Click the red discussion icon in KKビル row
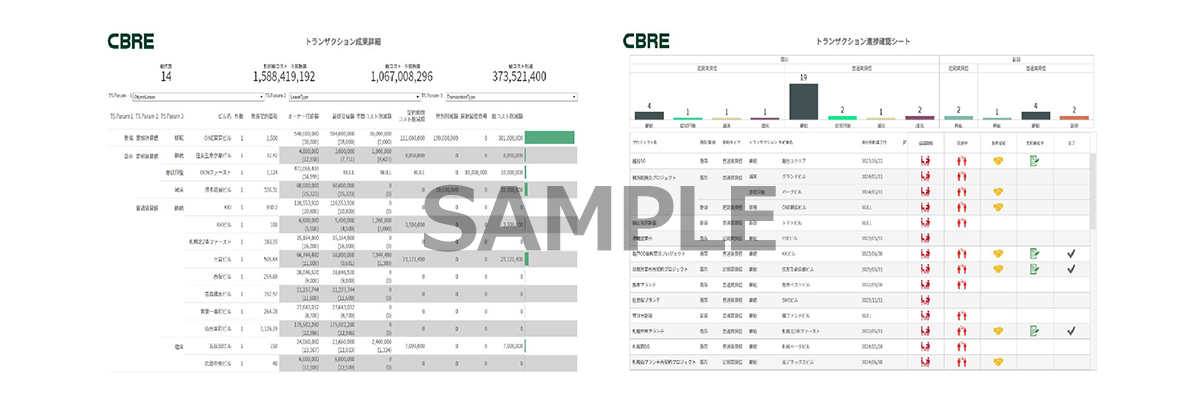Image resolution: width=1200 pixels, height=400 pixels. [925, 254]
